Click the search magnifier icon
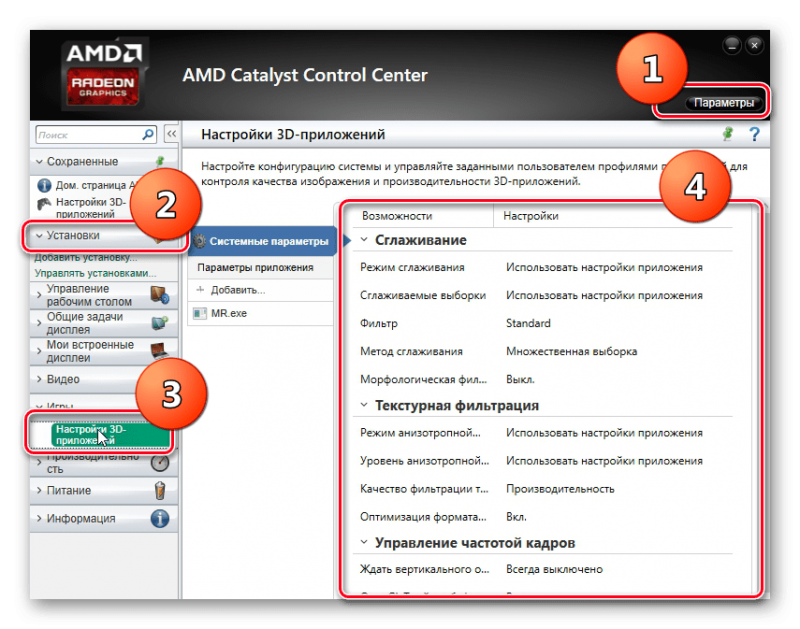This screenshot has height=629, width=800. tap(148, 133)
